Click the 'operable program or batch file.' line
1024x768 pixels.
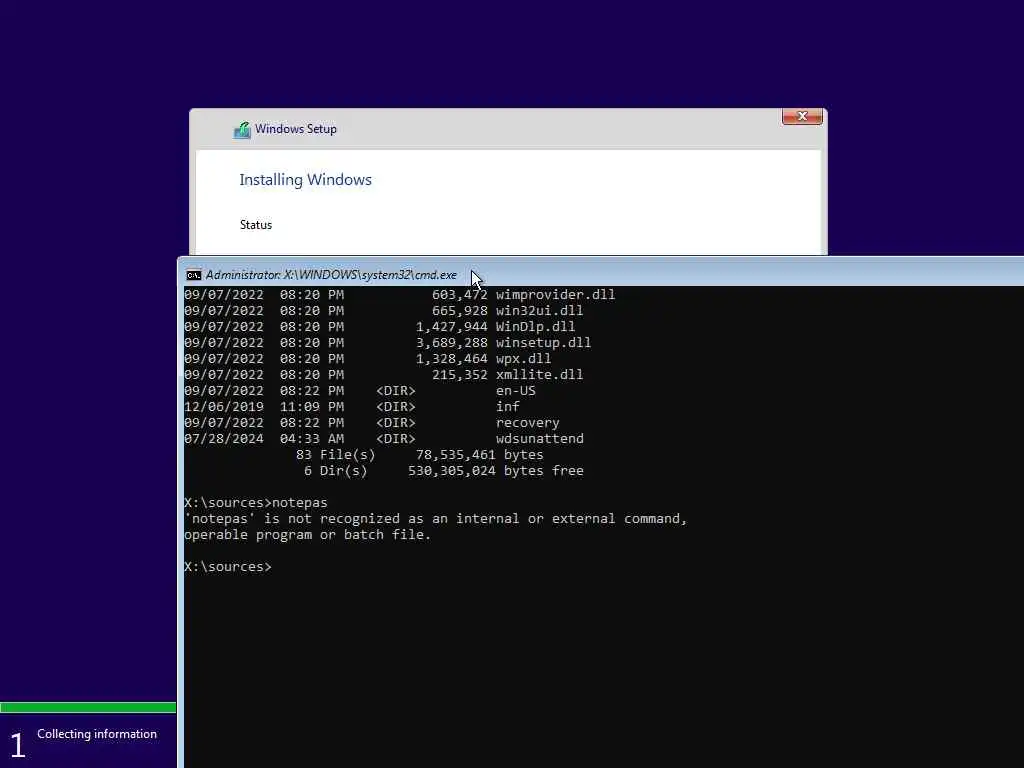[x=308, y=535]
